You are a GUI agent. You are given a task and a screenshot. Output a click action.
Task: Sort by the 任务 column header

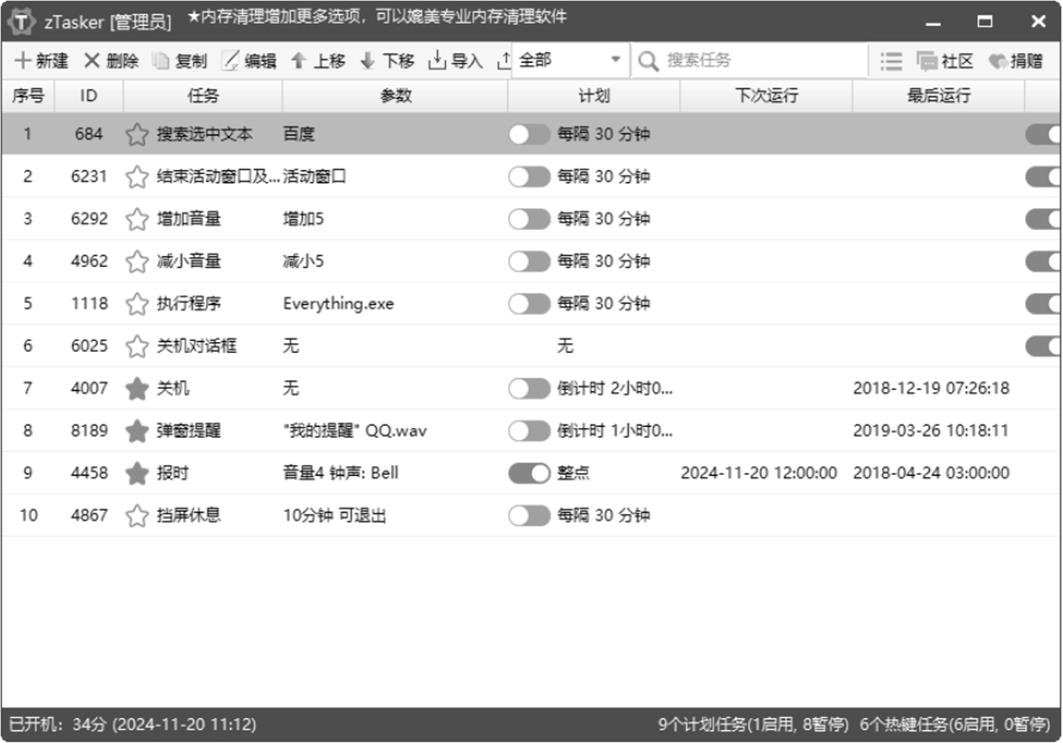tap(203, 96)
